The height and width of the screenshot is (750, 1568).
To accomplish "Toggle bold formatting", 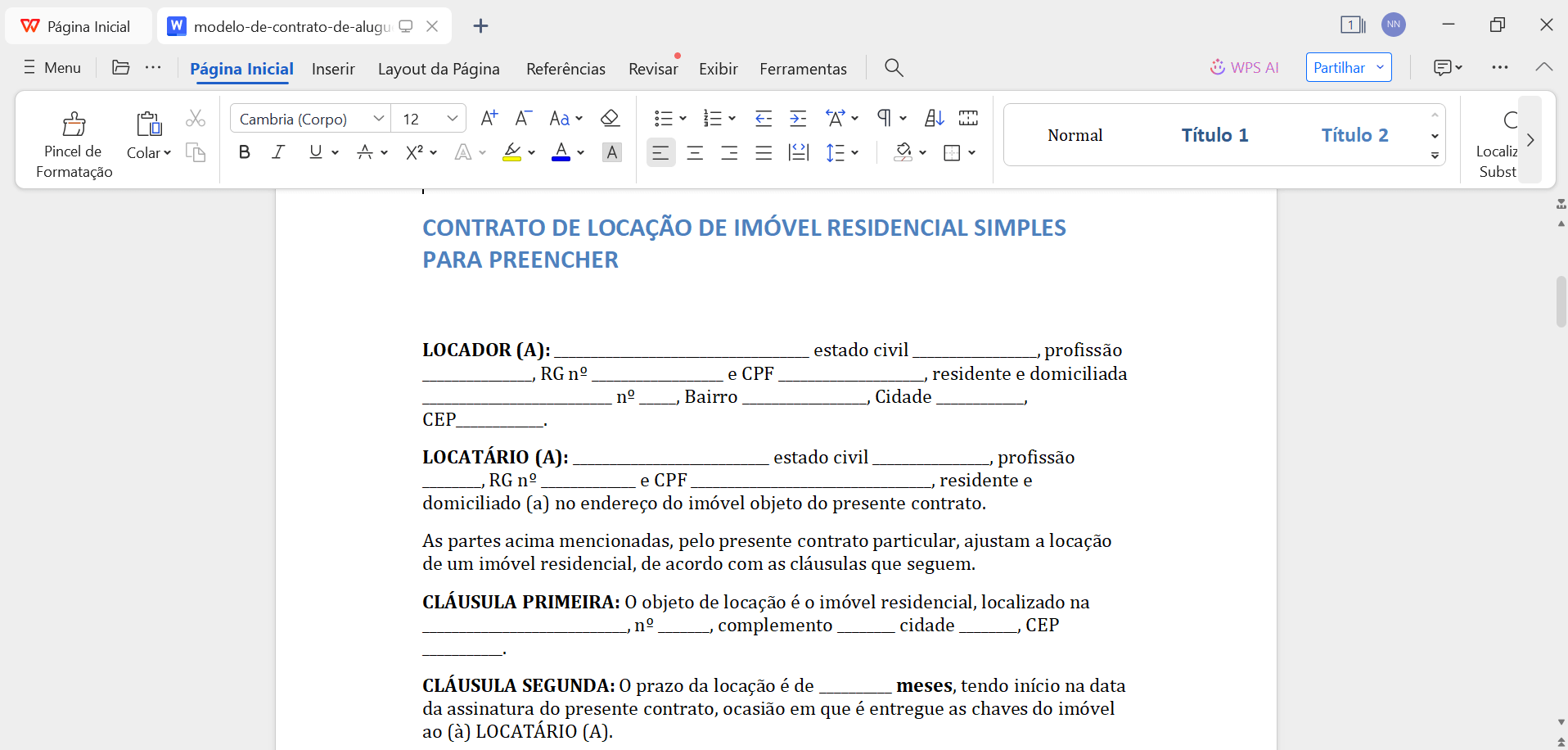I will 244,151.
